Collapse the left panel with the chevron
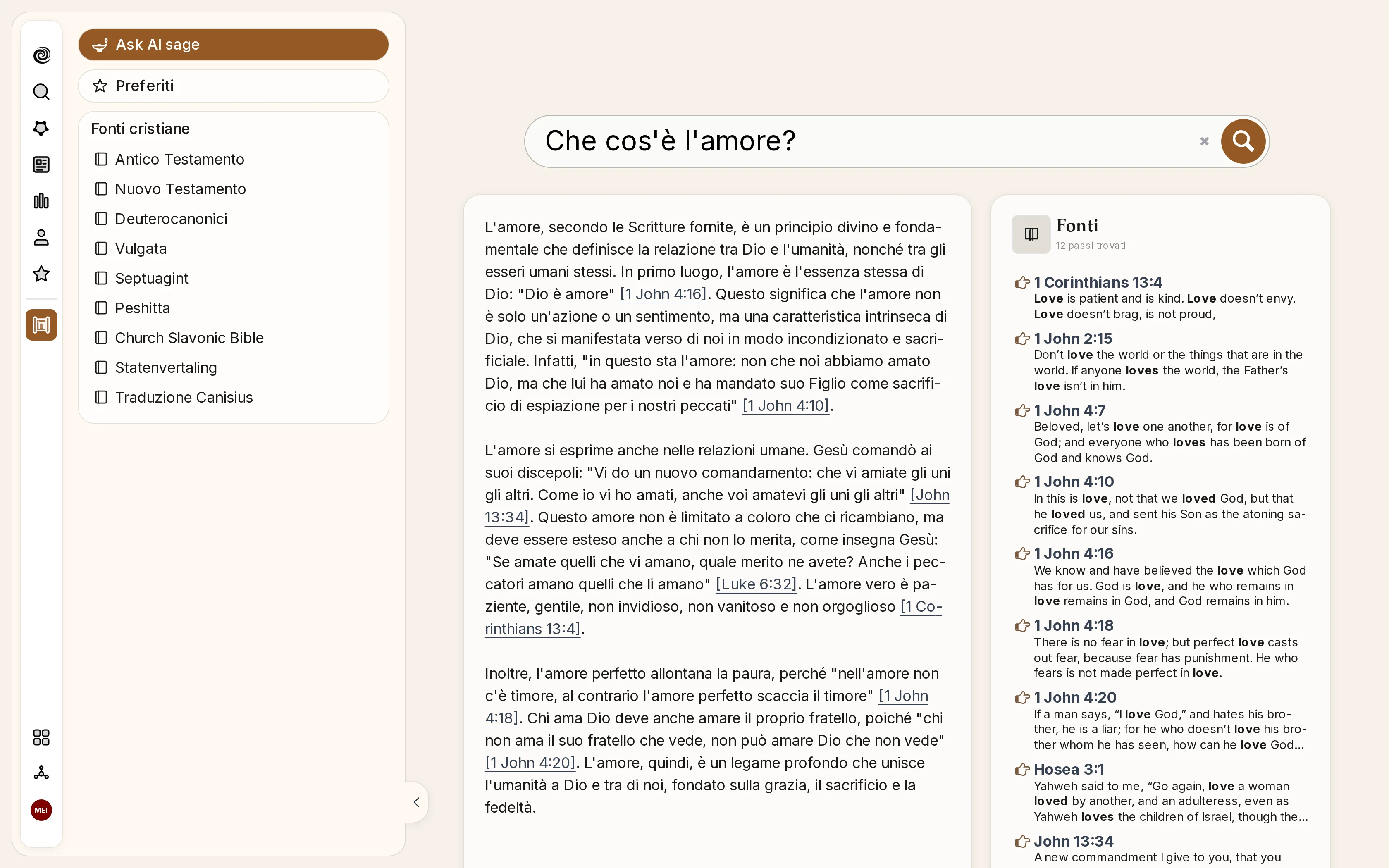Viewport: 1389px width, 868px height. click(417, 802)
